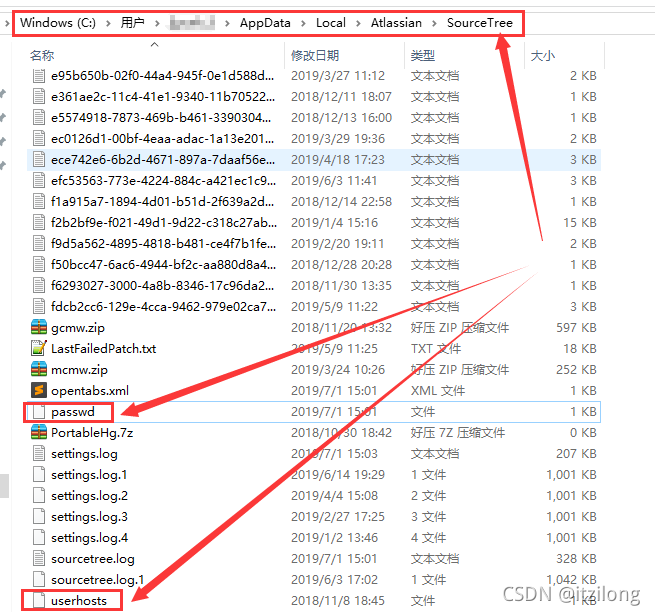Click the 328 KB size of sourcetree.log
The height and width of the screenshot is (615, 655).
(x=576, y=559)
